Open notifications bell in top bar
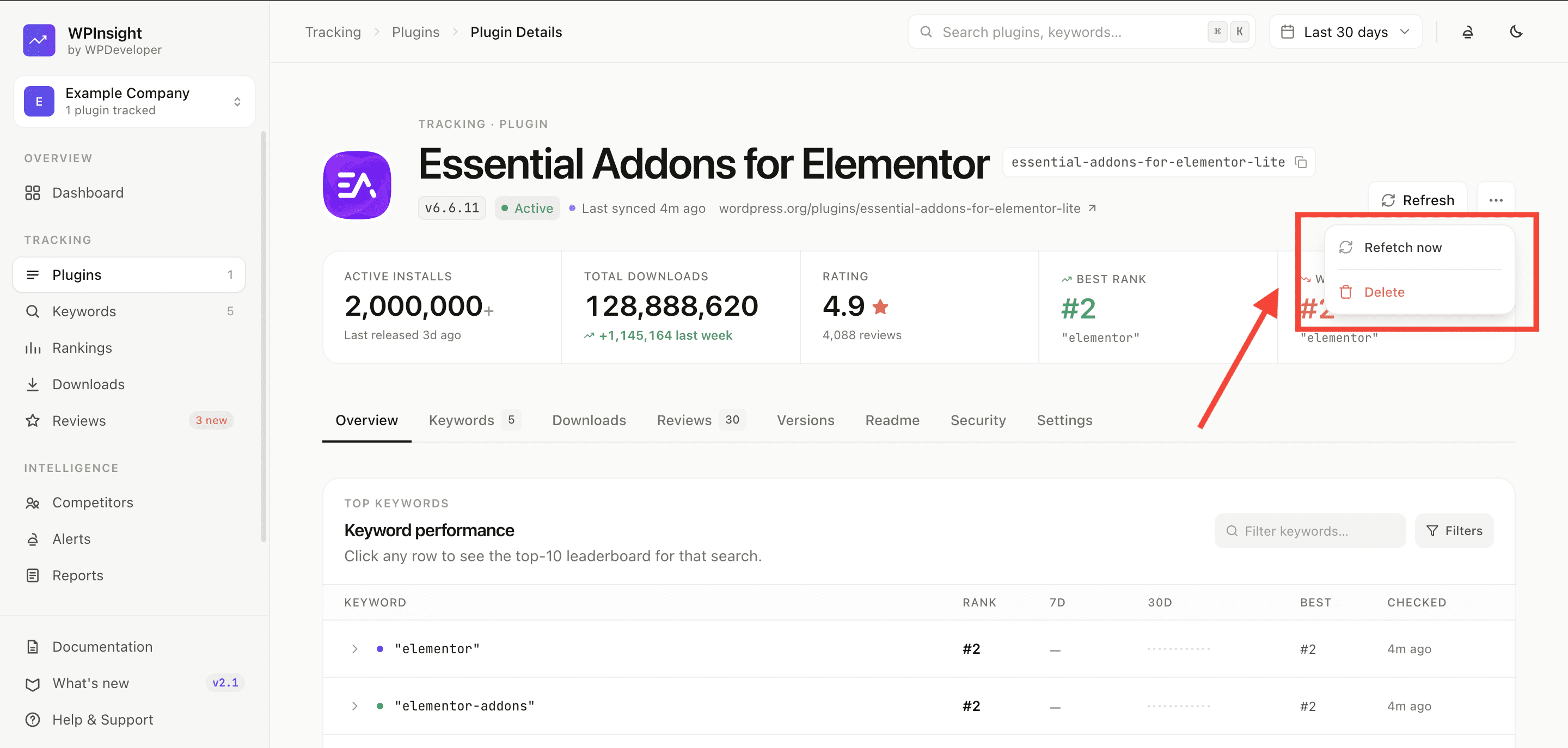Screen dimensions: 1568x748 [x=1468, y=32]
